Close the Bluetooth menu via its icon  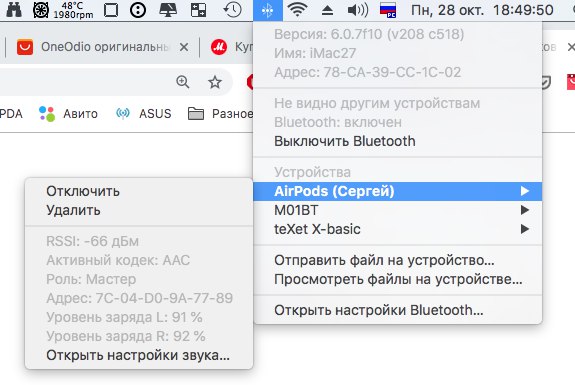[268, 10]
